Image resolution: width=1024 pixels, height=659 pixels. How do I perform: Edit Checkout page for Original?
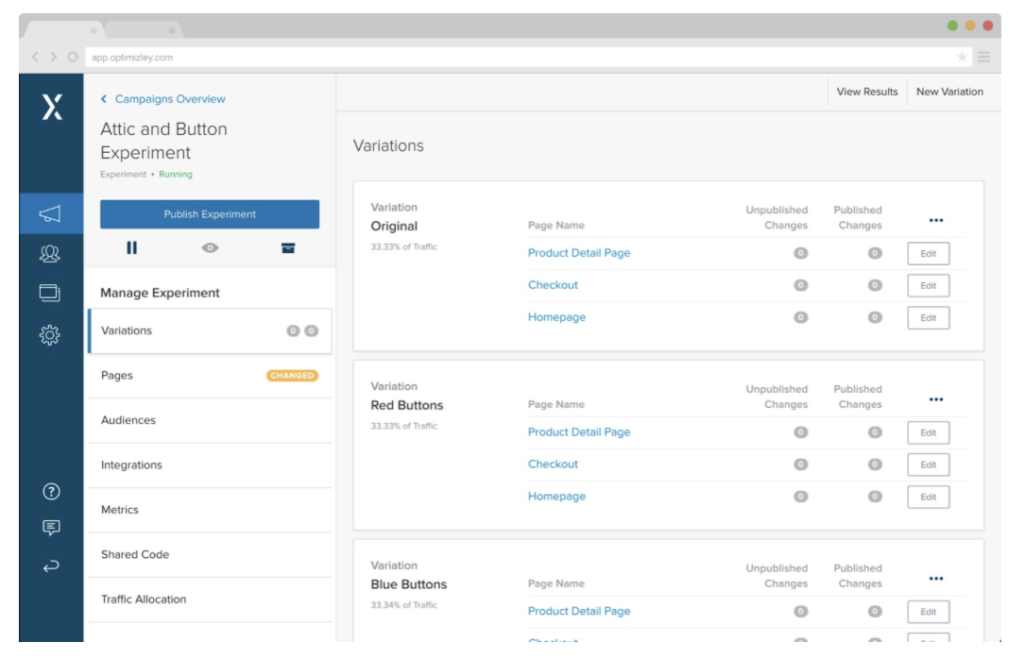928,286
